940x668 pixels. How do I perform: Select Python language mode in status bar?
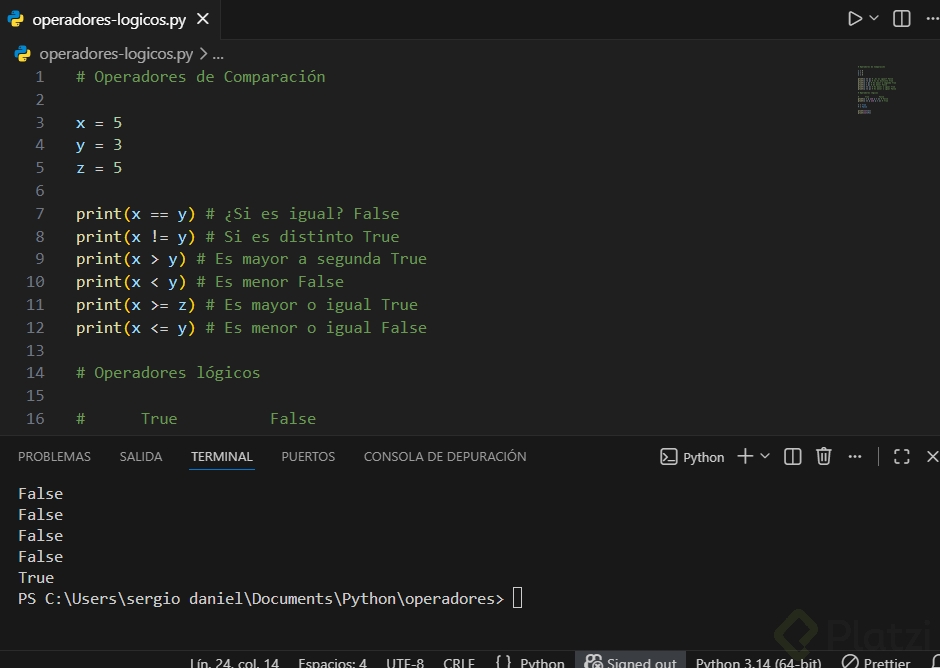pyautogui.click(x=542, y=663)
